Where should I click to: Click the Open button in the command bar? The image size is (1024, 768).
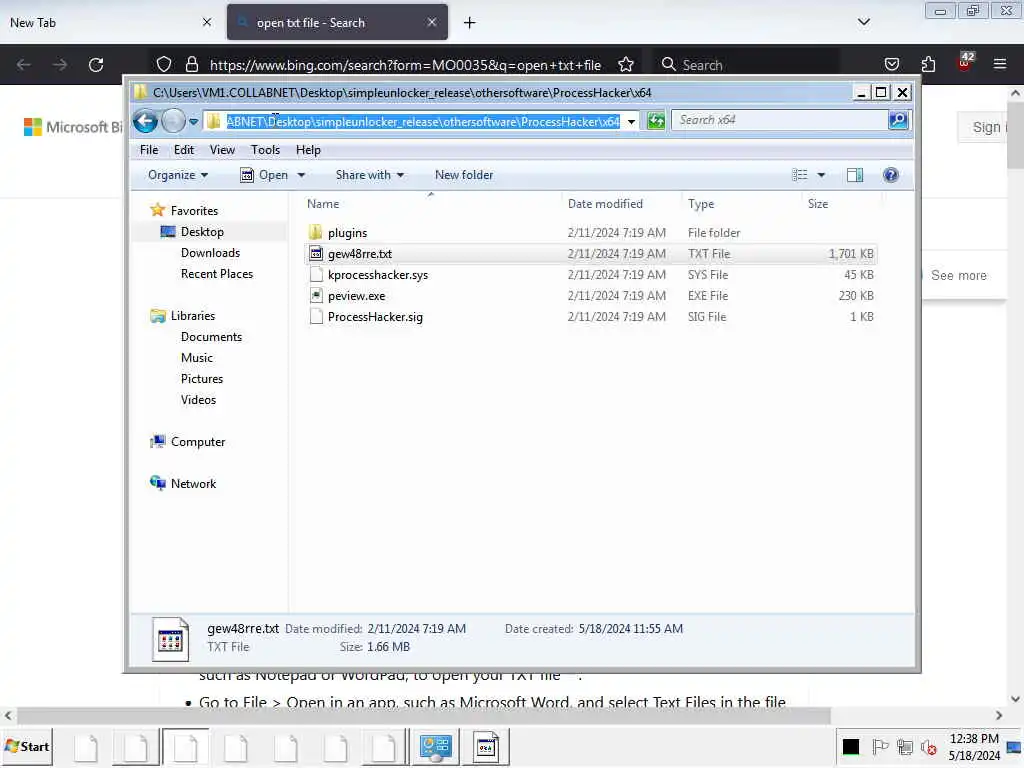(x=264, y=175)
